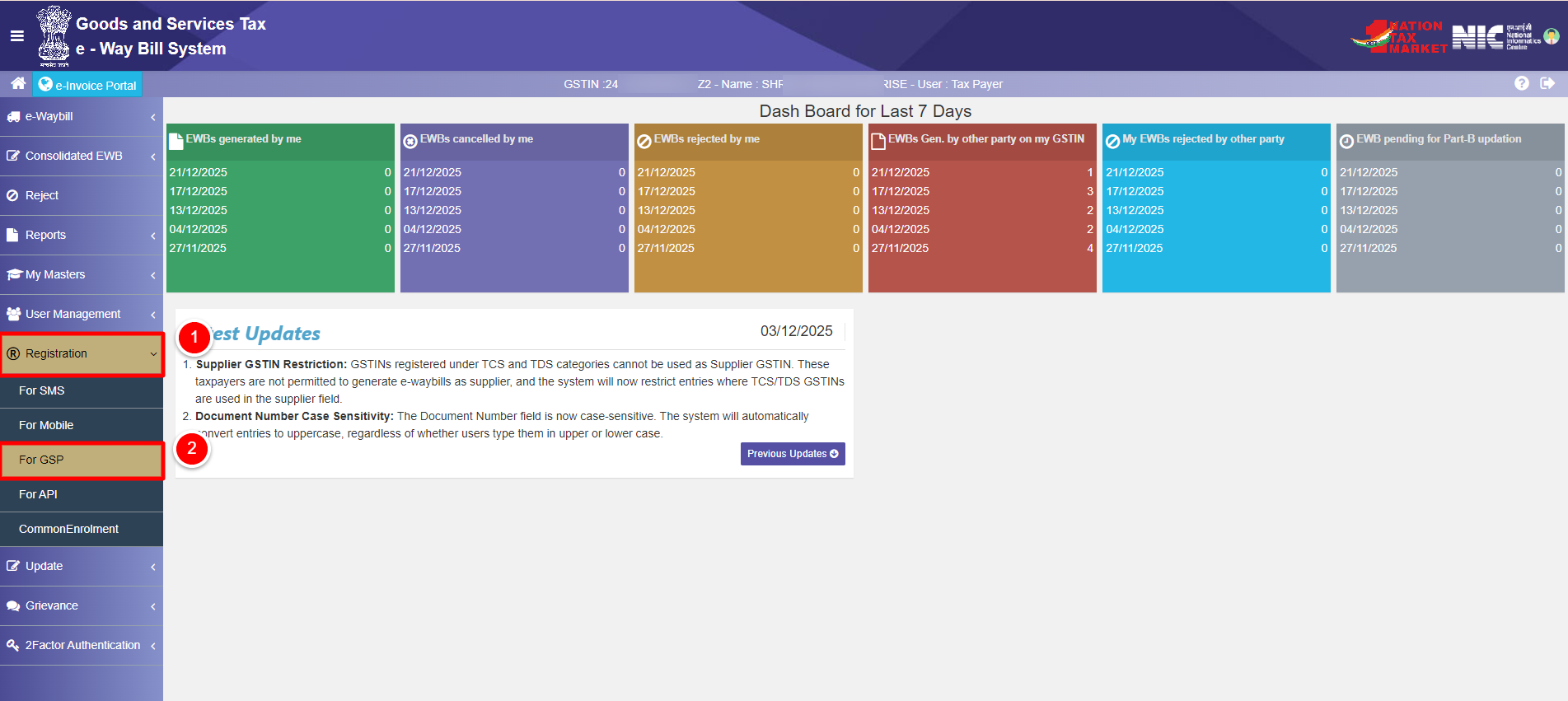Click the hamburger menu icon
Image resolution: width=1568 pixels, height=701 pixels.
pos(16,35)
